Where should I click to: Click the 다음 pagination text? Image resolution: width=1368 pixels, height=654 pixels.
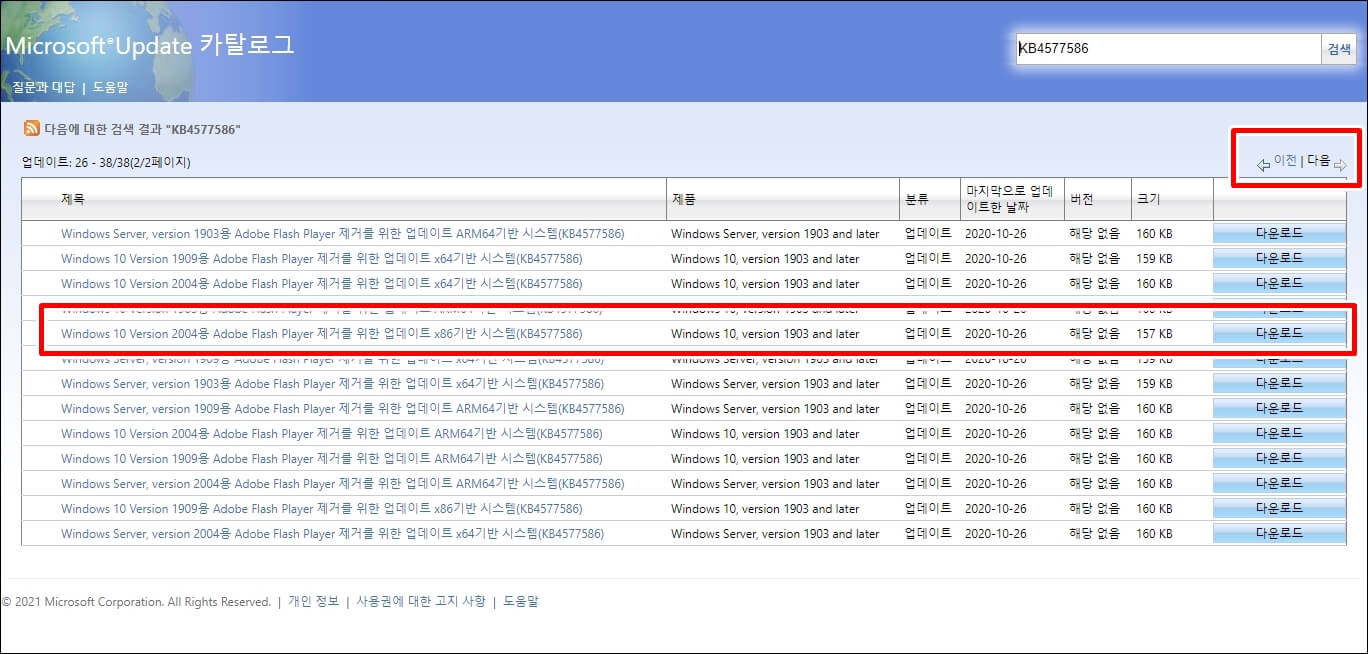[1318, 160]
